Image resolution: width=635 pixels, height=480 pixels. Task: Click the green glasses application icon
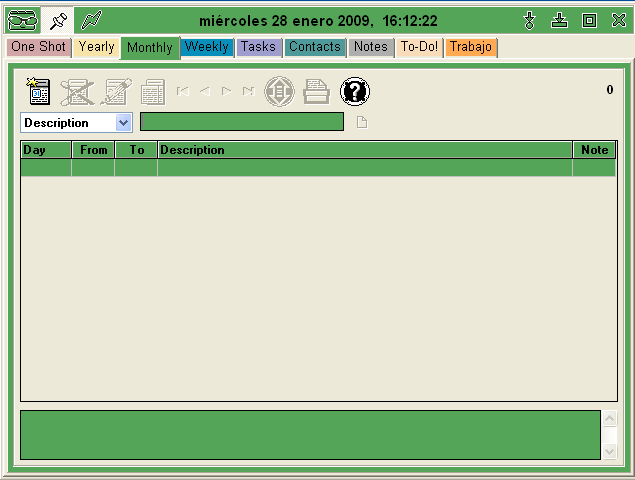click(23, 20)
